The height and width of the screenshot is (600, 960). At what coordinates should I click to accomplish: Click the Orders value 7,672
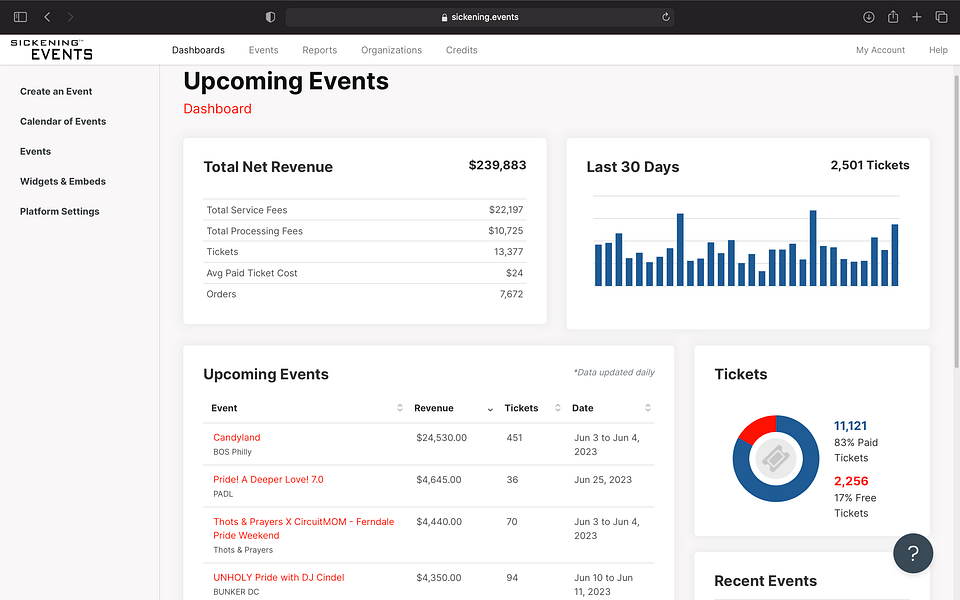pyautogui.click(x=511, y=294)
